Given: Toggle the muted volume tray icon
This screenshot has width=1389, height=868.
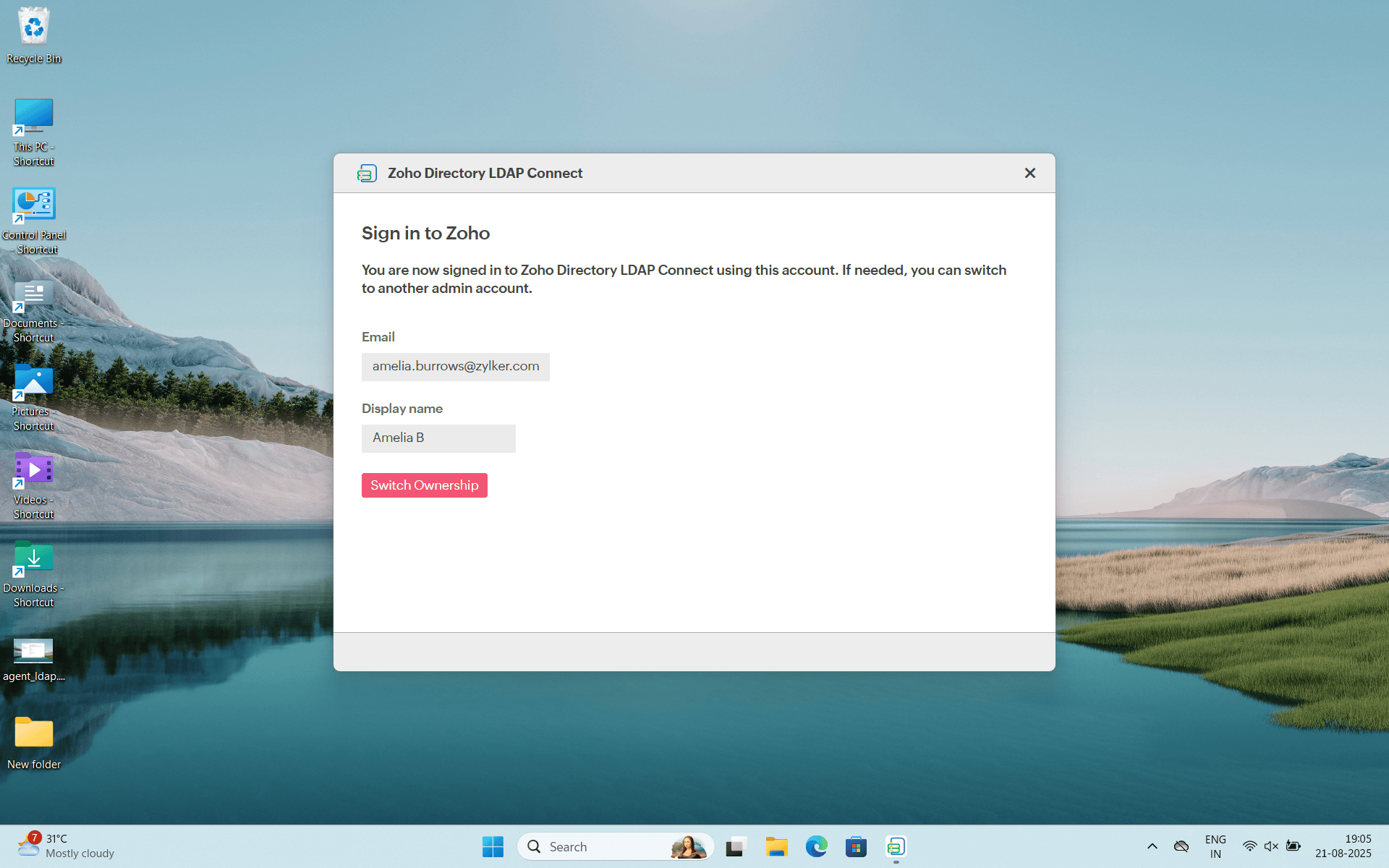Looking at the screenshot, I should tap(1271, 846).
